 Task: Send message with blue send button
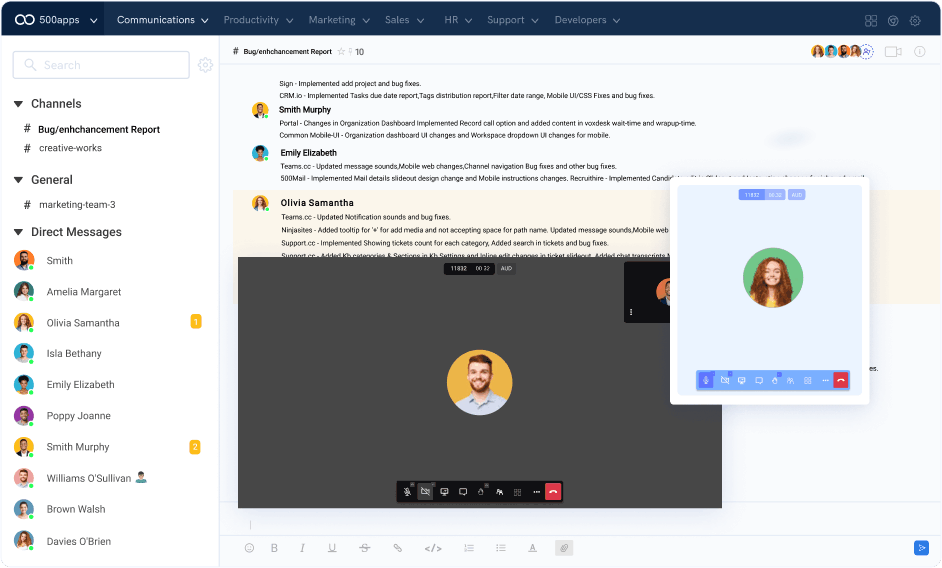[921, 547]
